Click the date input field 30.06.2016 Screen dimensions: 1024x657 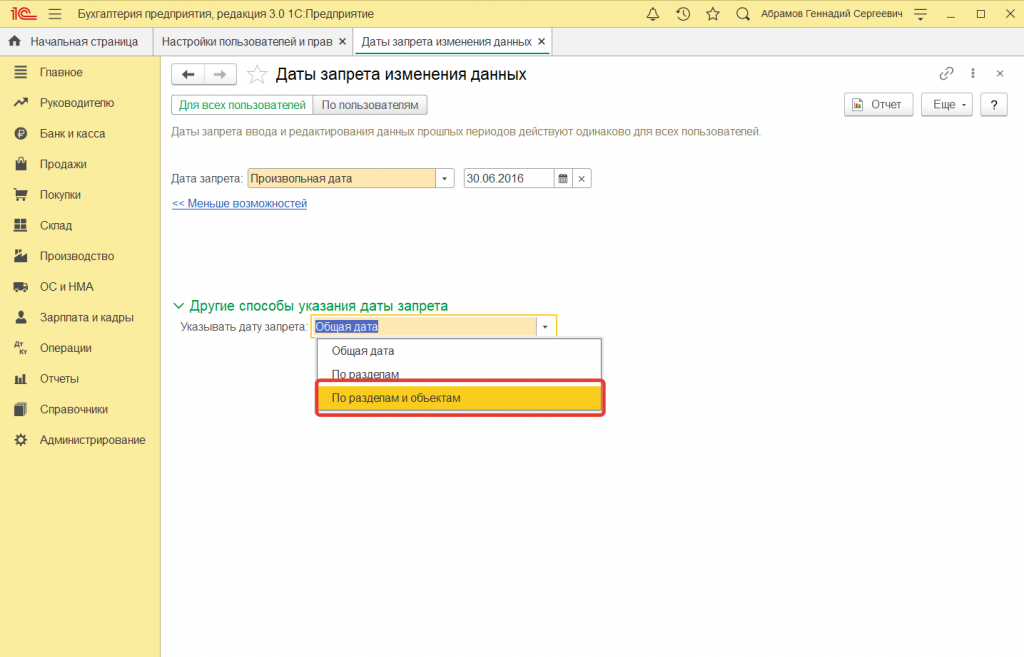pyautogui.click(x=507, y=179)
